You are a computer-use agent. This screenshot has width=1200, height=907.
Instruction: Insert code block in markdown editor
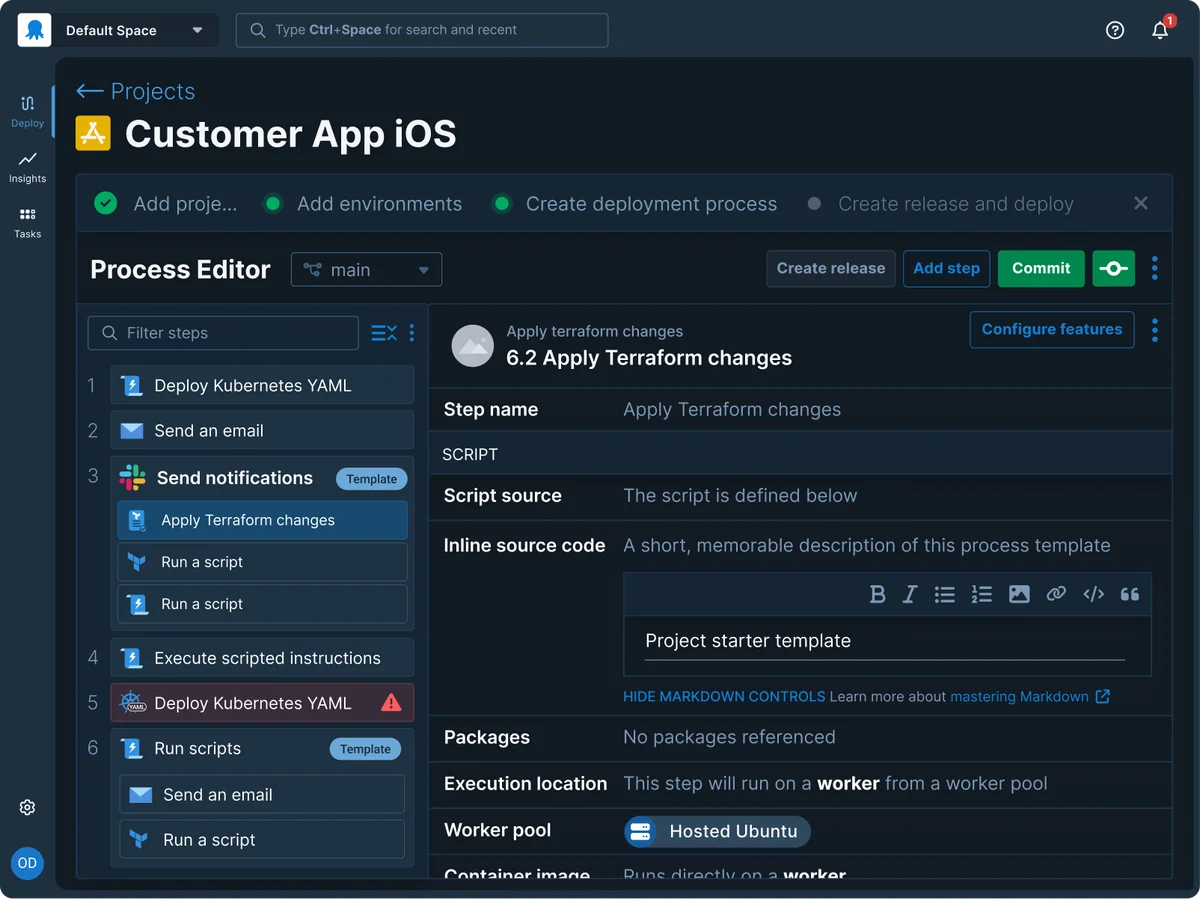click(x=1093, y=594)
